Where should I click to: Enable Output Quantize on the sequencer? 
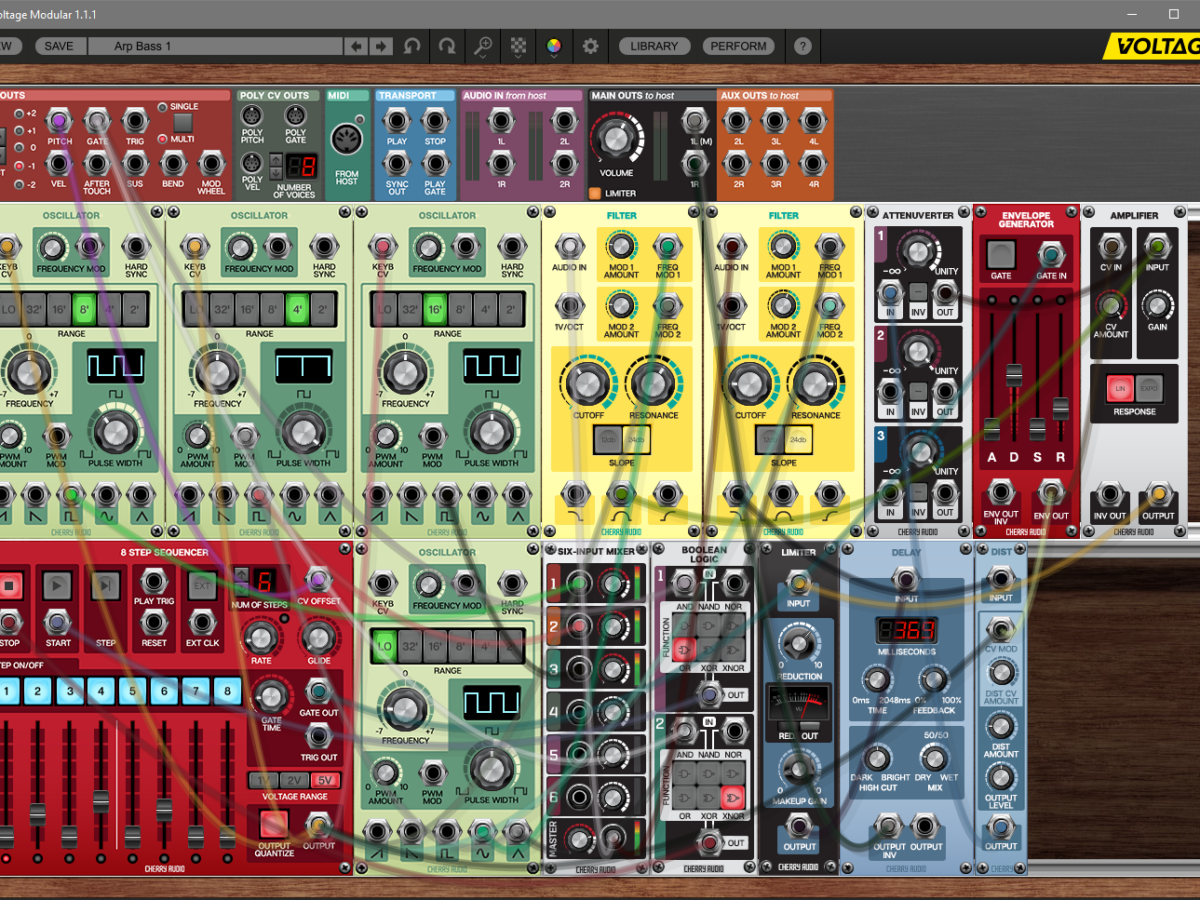273,824
